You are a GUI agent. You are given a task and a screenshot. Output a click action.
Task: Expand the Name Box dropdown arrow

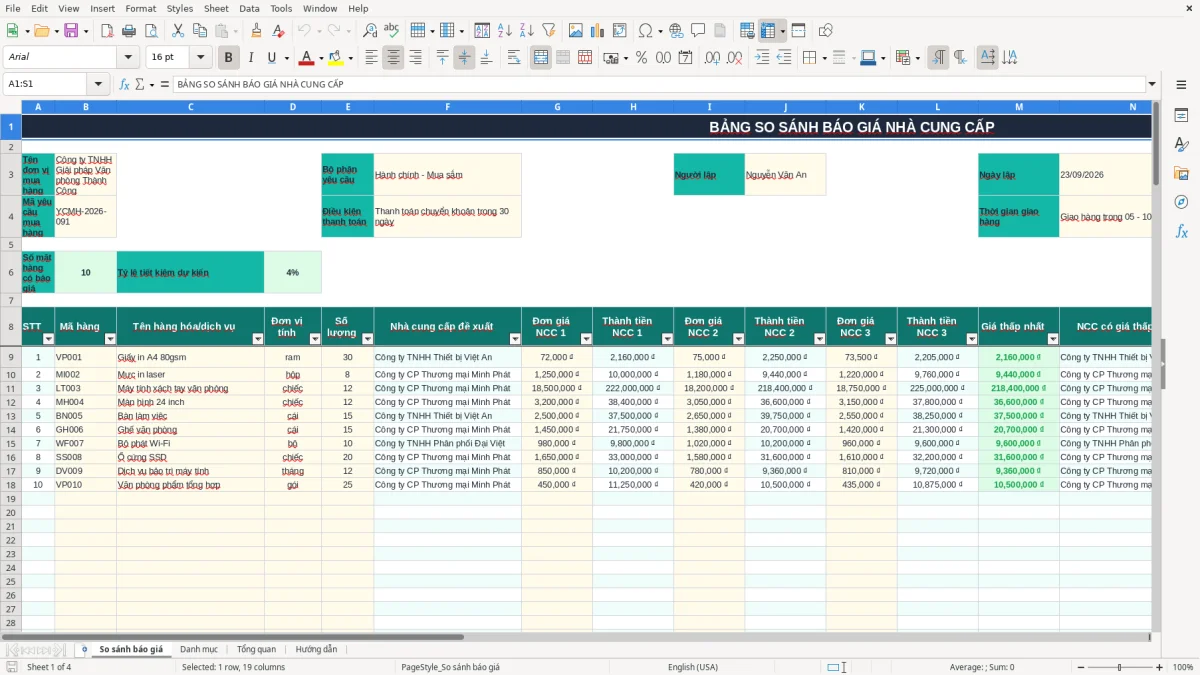98,84
